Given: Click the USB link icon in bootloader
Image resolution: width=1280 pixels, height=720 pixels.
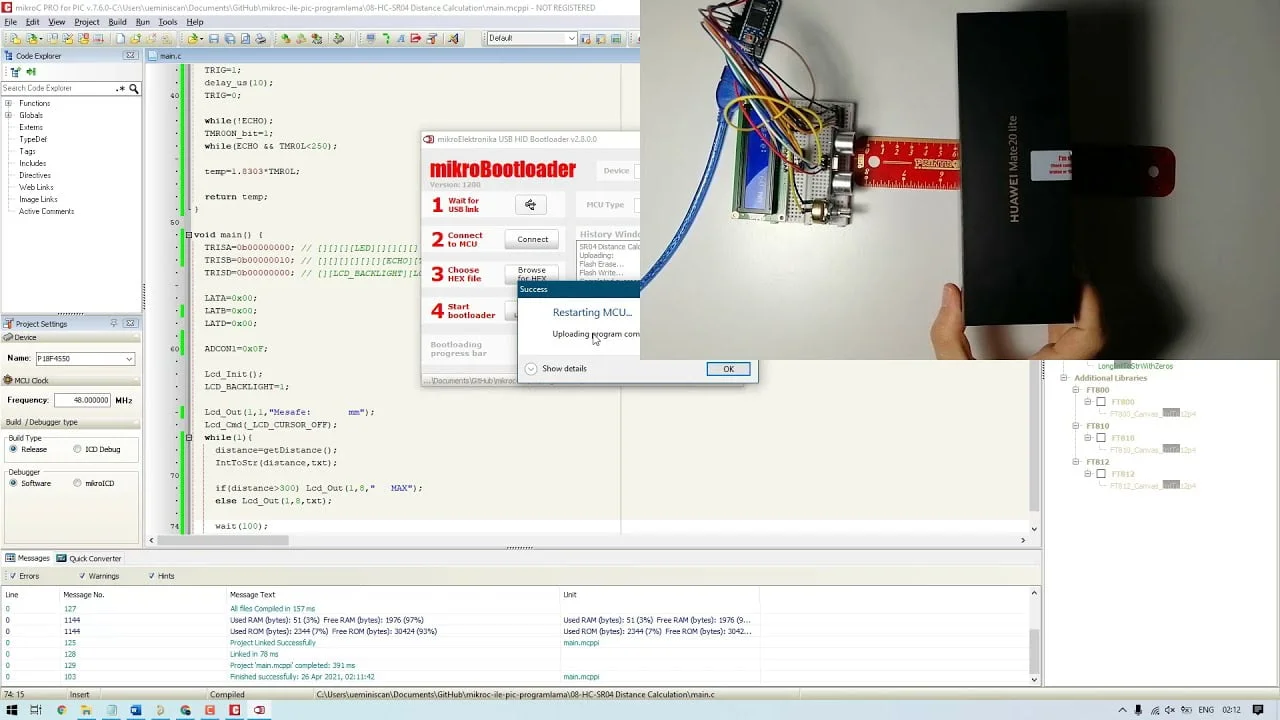Looking at the screenshot, I should pyautogui.click(x=530, y=205).
